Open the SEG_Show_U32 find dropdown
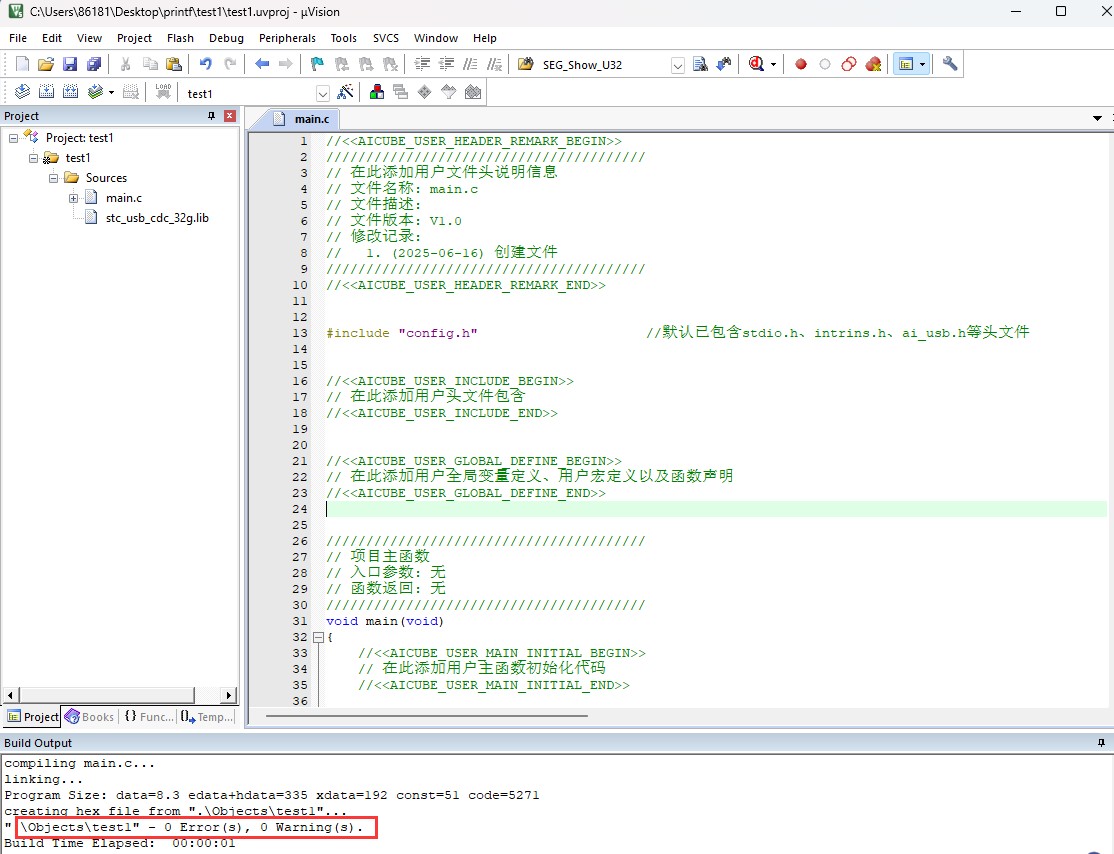1114x854 pixels. pyautogui.click(x=678, y=65)
